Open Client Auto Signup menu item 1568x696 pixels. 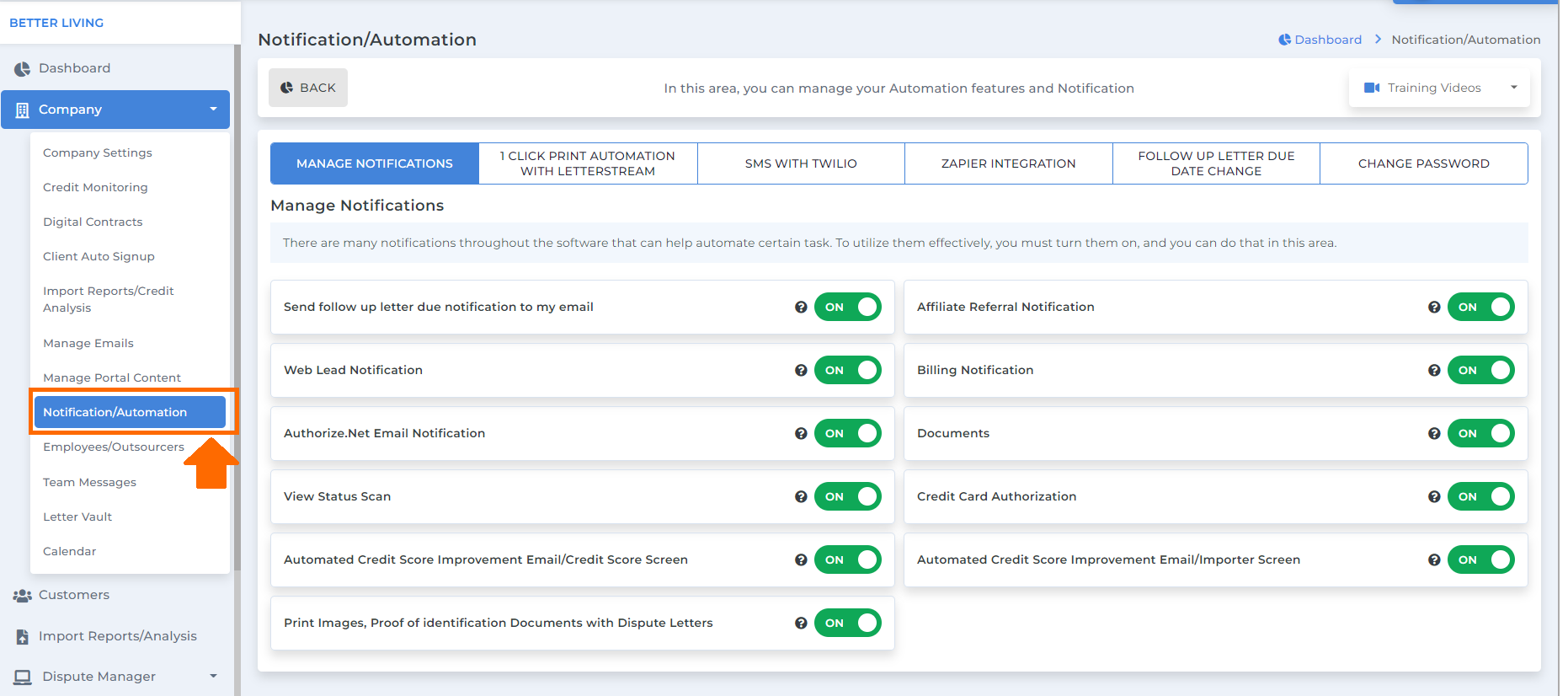(99, 256)
